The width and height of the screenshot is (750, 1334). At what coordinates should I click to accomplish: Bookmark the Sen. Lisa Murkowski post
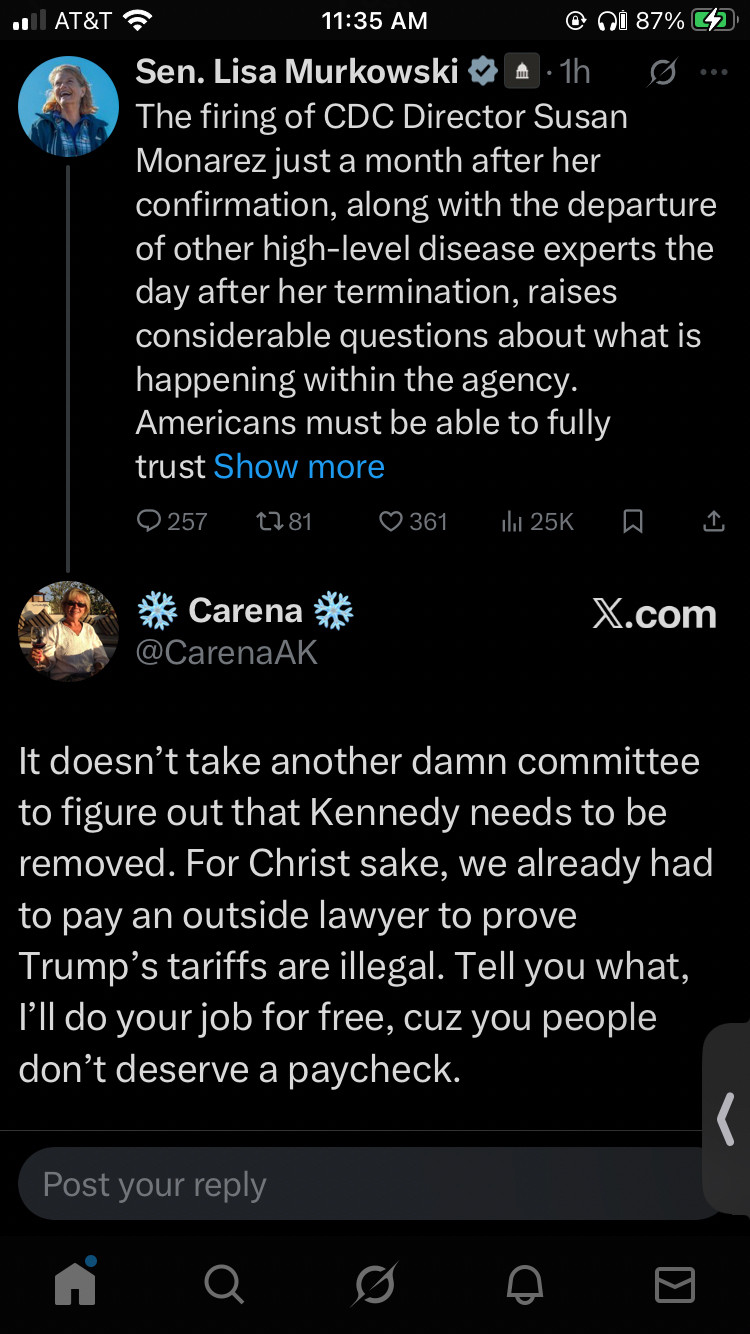(x=633, y=521)
